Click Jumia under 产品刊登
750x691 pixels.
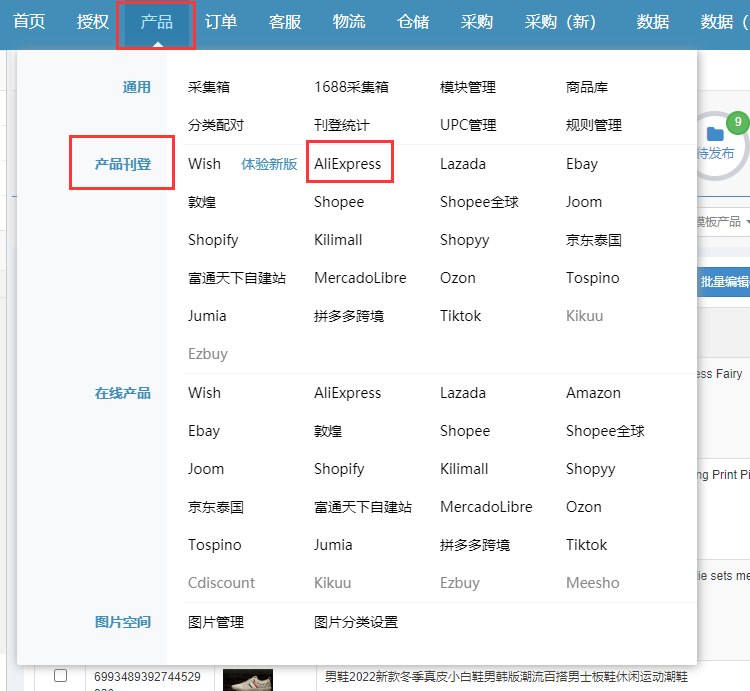click(x=207, y=316)
